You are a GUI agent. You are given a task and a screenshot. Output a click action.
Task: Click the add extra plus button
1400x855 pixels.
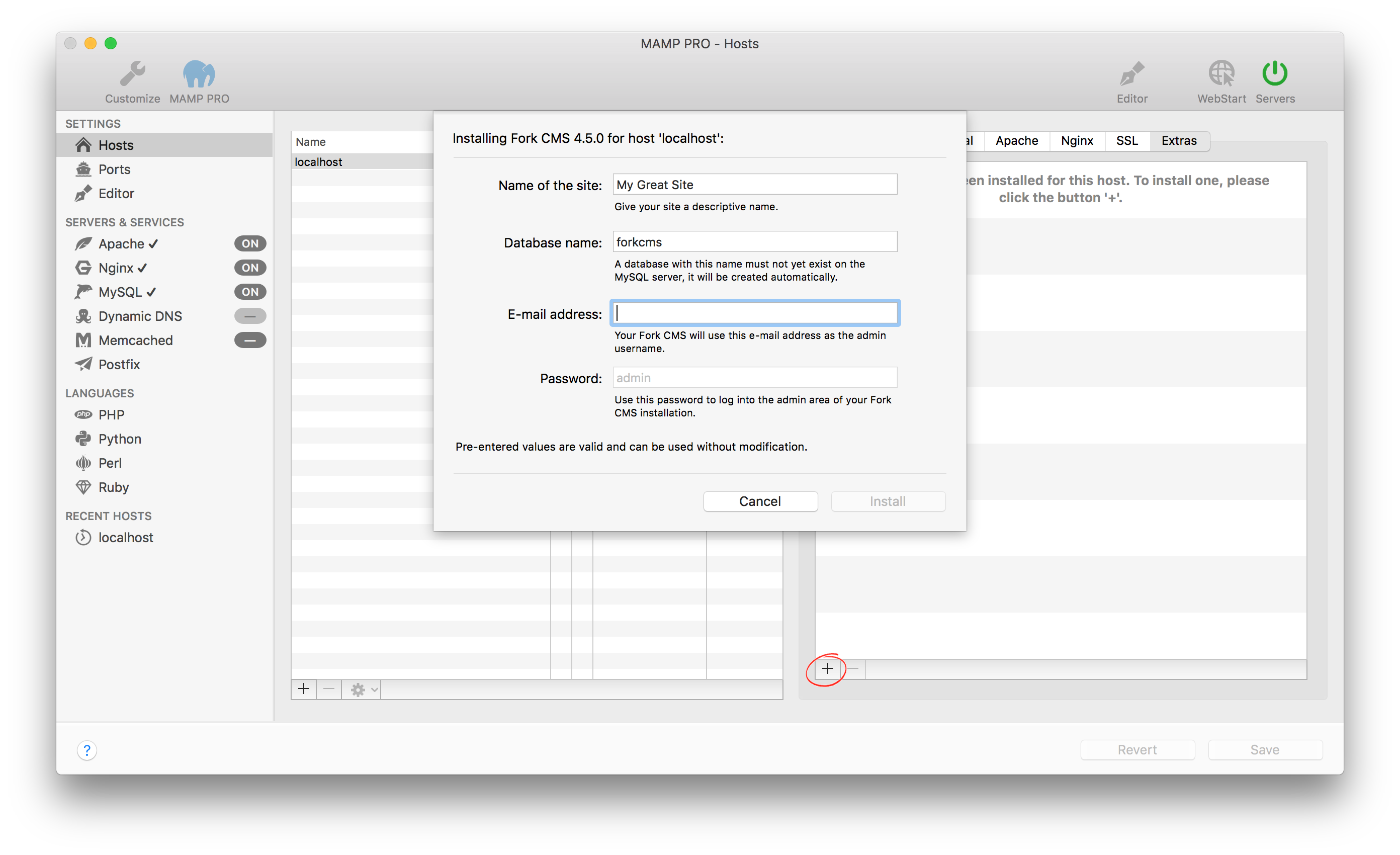828,669
